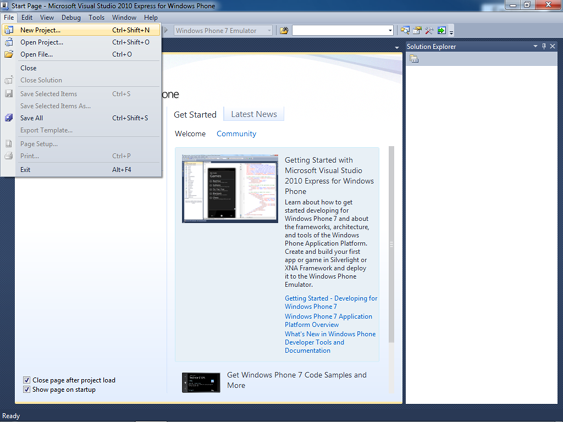Open Solution Explorer window position dropdown

tap(535, 46)
